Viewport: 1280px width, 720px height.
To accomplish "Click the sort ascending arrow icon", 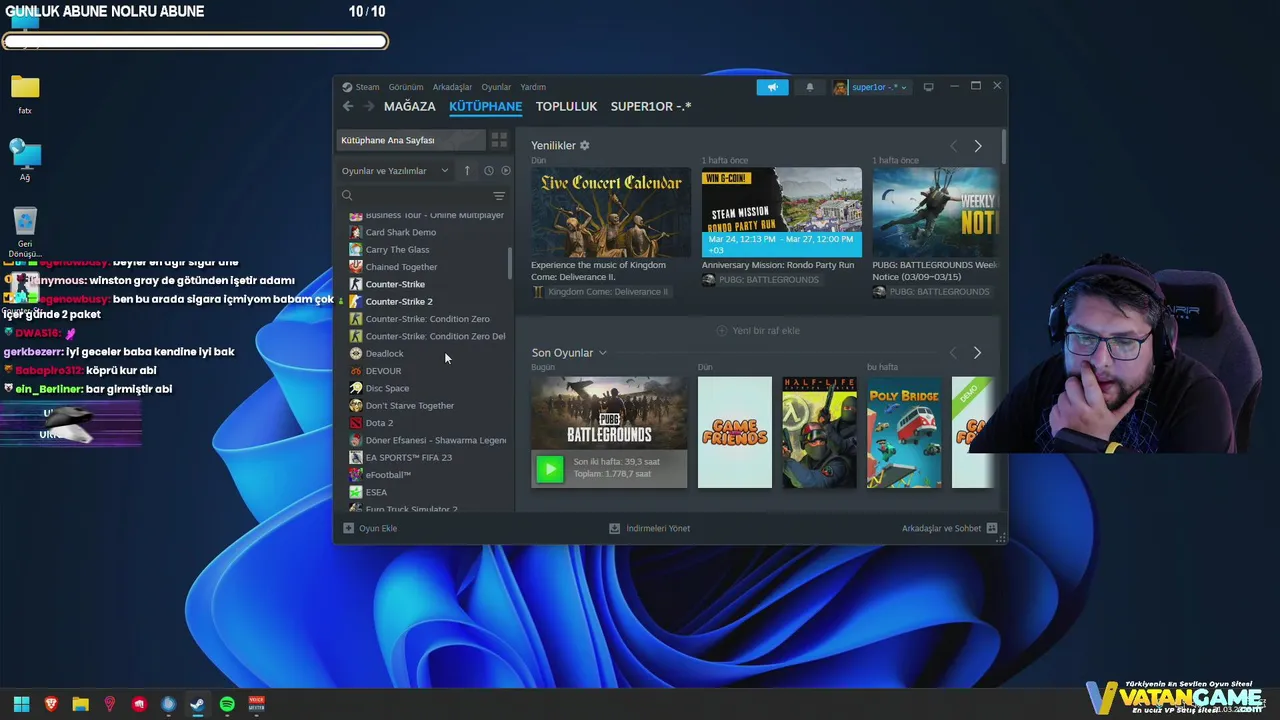I will (466, 171).
